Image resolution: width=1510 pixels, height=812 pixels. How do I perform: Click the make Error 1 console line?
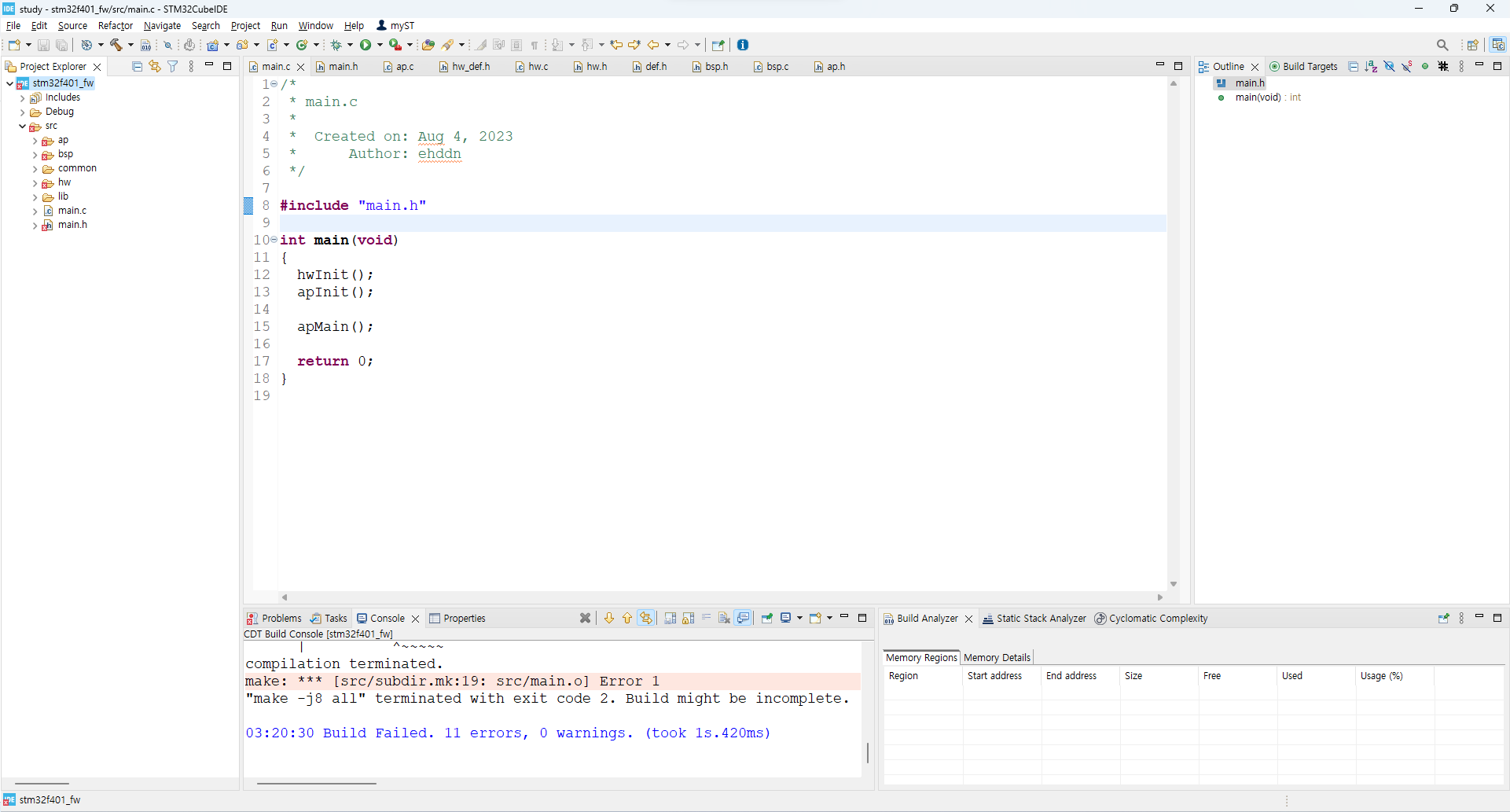click(553, 682)
